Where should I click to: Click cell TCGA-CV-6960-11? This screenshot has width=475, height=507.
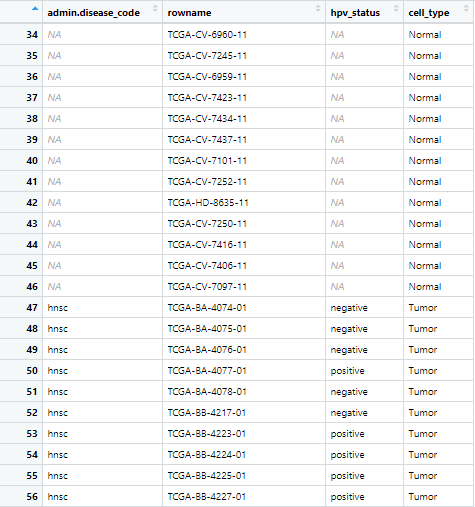click(x=207, y=35)
